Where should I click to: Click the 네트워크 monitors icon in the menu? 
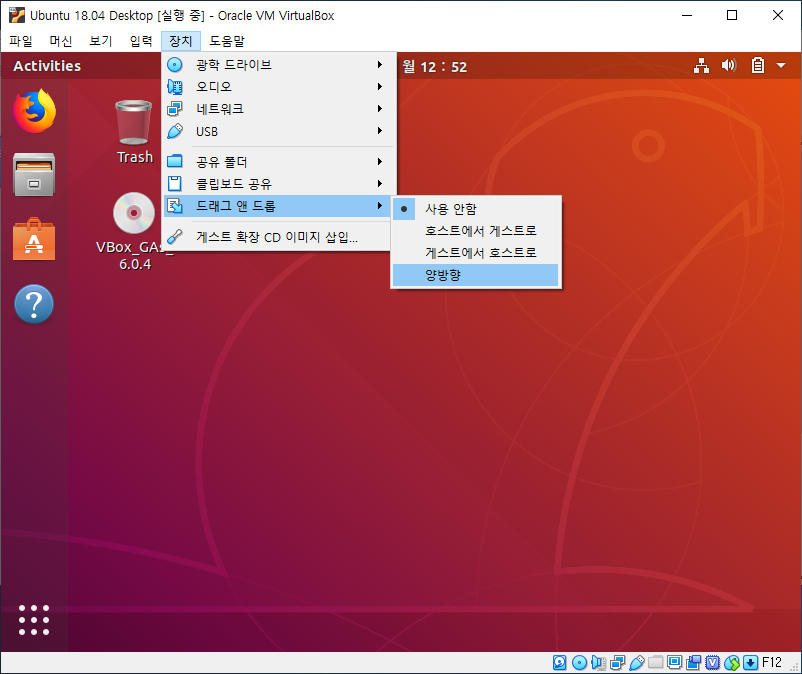(x=175, y=109)
